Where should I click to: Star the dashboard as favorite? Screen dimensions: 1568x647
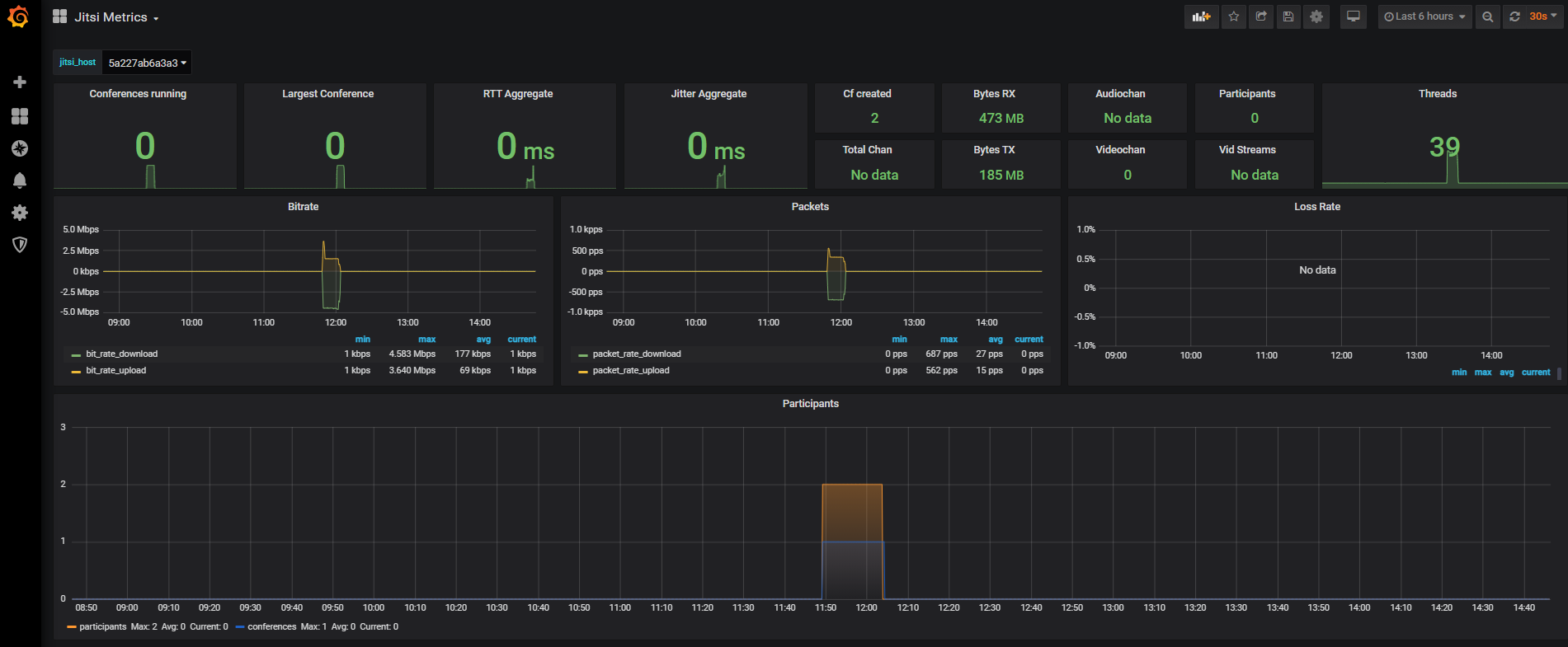pos(1234,16)
